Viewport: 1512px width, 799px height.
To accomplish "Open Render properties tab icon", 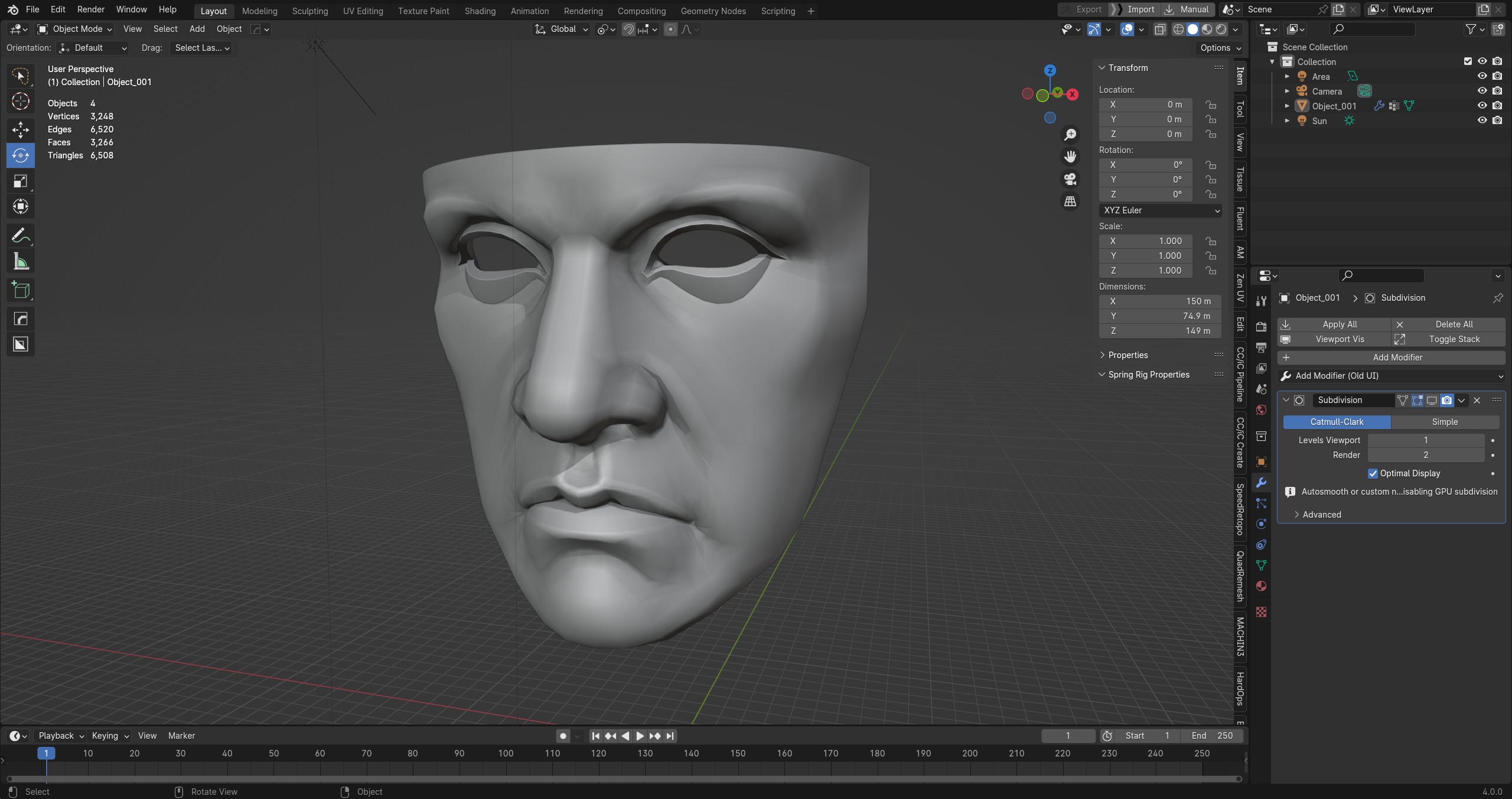I will (1261, 327).
